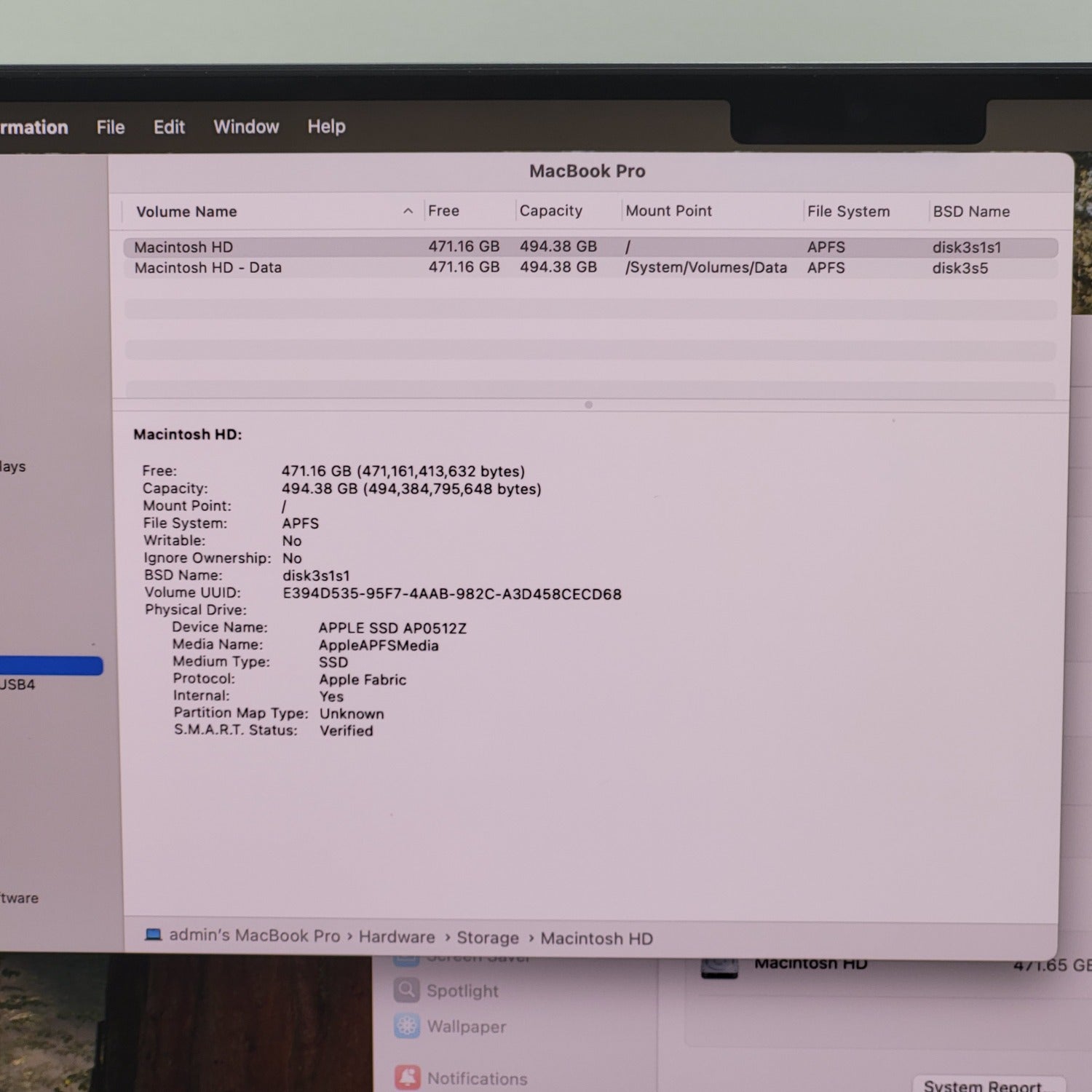The width and height of the screenshot is (1092, 1092).
Task: Click the Notifications bell icon
Action: 406,1077
